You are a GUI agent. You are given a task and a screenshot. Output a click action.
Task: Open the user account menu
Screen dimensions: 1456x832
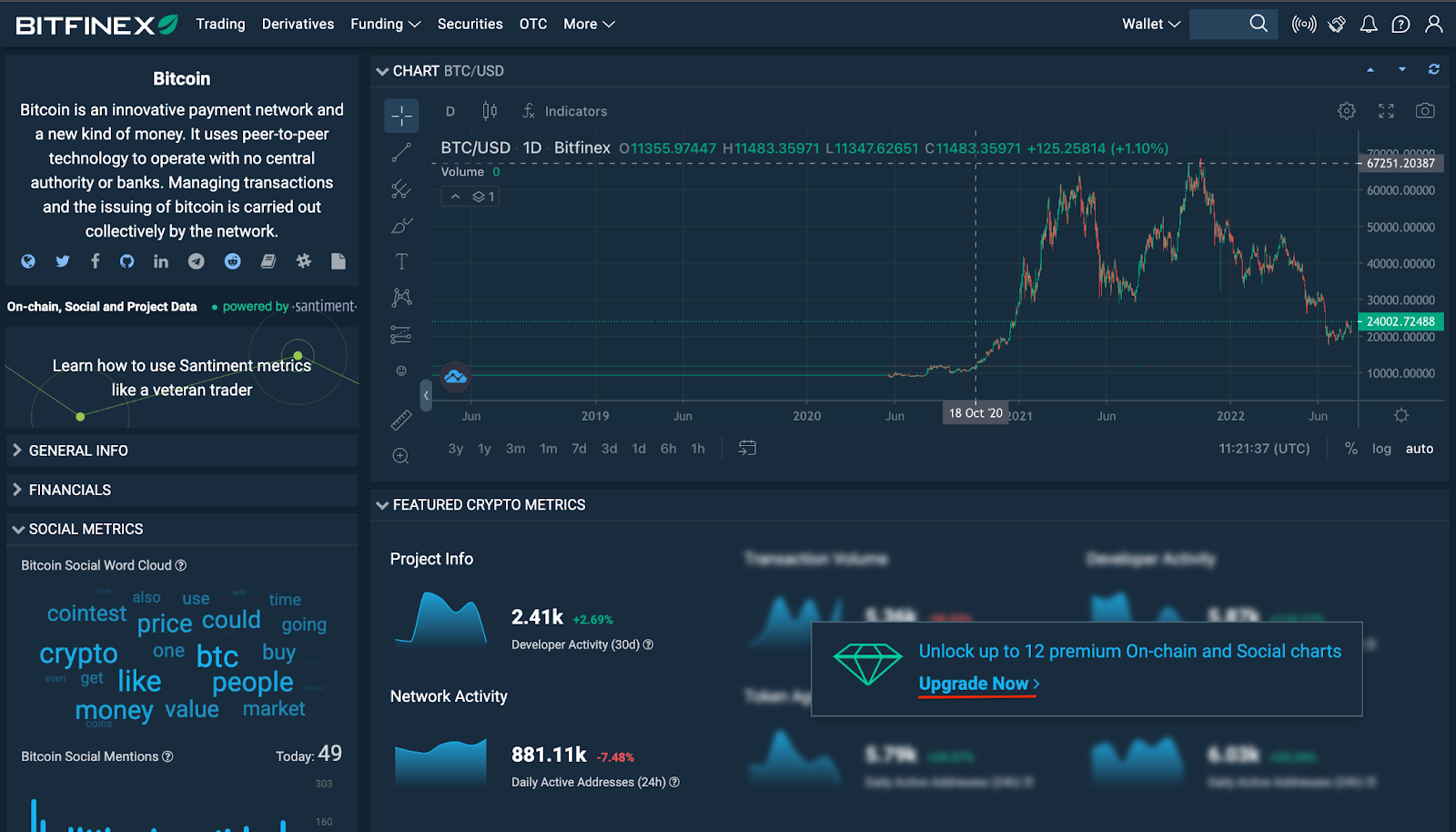[1434, 24]
